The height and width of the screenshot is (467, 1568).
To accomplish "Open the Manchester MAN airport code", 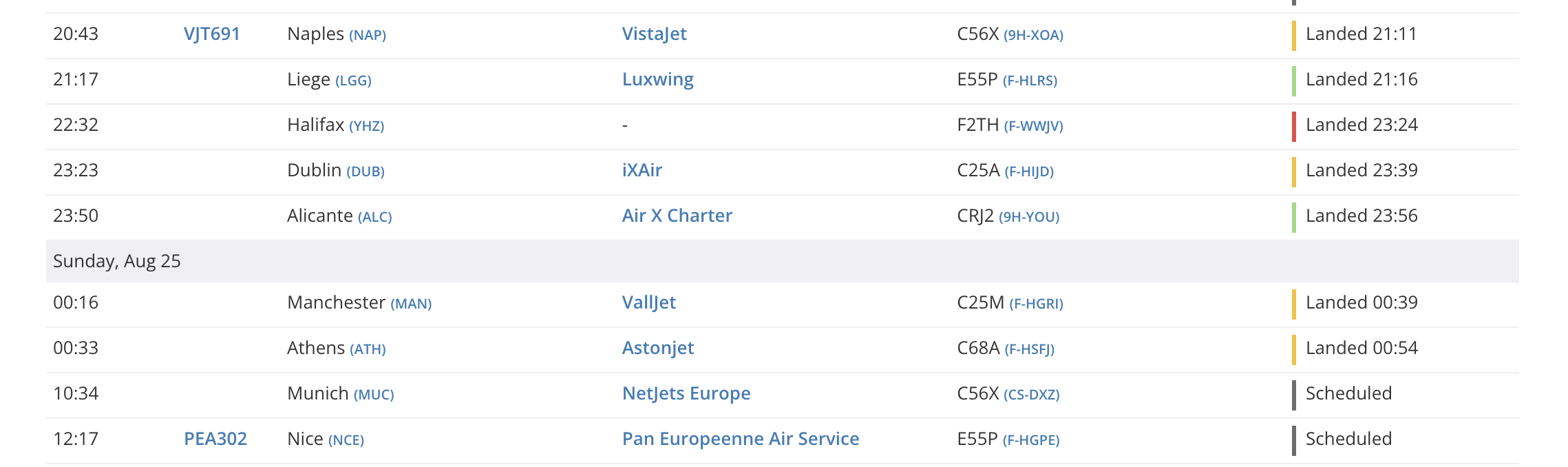I will point(411,304).
